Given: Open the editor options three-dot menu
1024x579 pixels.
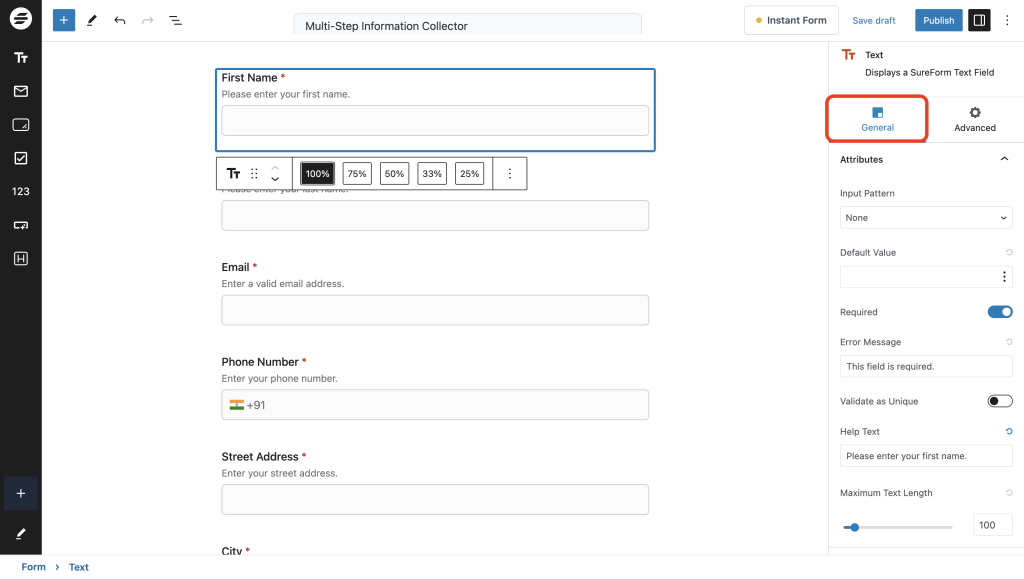Looking at the screenshot, I should click(x=1007, y=19).
